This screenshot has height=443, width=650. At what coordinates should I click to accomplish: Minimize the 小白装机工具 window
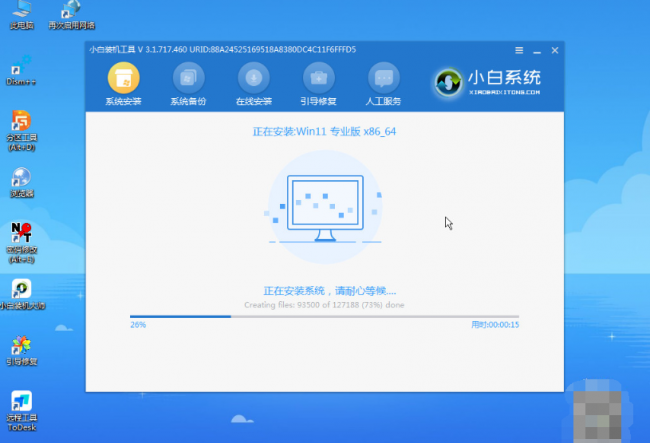tap(537, 51)
